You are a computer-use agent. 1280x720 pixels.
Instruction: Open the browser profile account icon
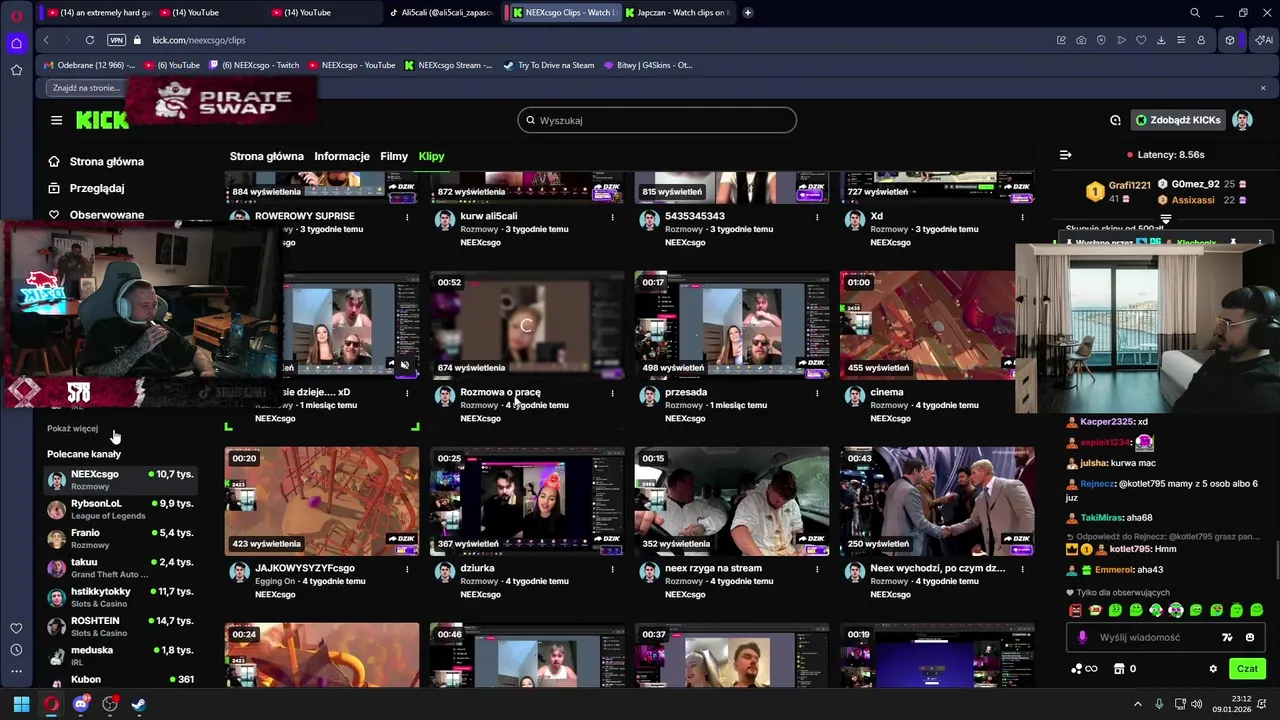1201,40
